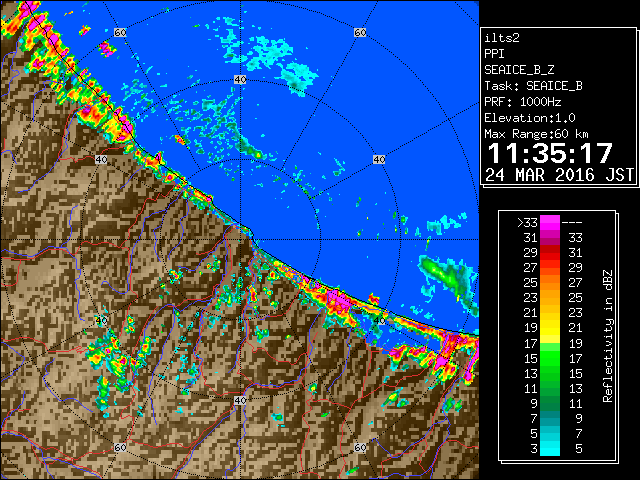640x480 pixels.
Task: Select the "Elevation:1.0" text
Action: coord(530,118)
